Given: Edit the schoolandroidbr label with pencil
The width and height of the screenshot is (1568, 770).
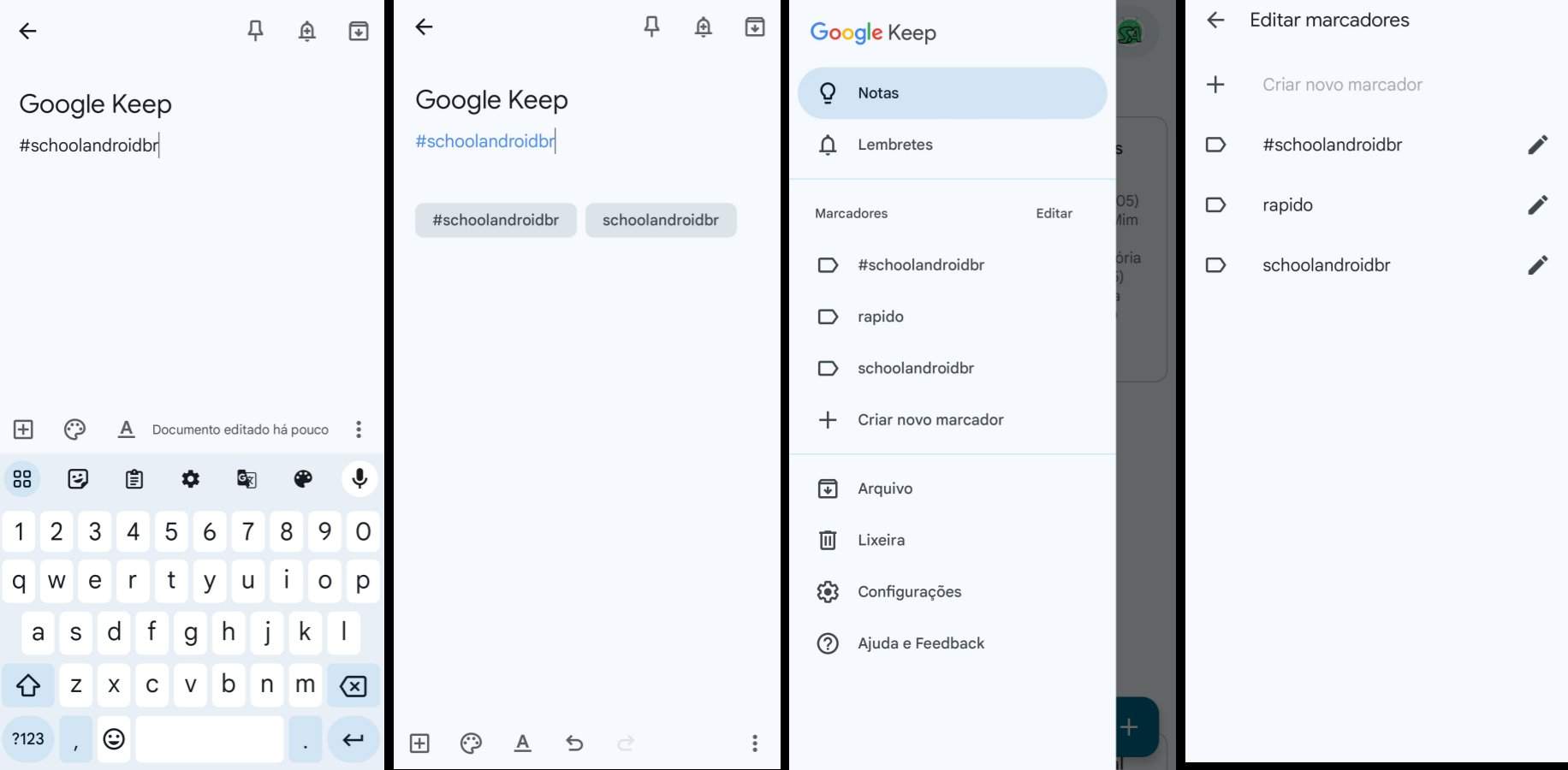Looking at the screenshot, I should 1538,265.
